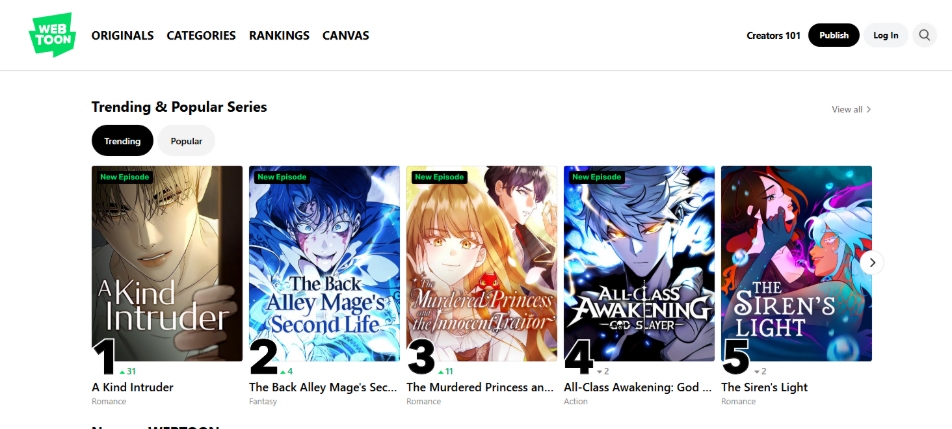The height and width of the screenshot is (429, 952).
Task: Open A Kind Intruder cover thumbnail
Action: [x=167, y=263]
